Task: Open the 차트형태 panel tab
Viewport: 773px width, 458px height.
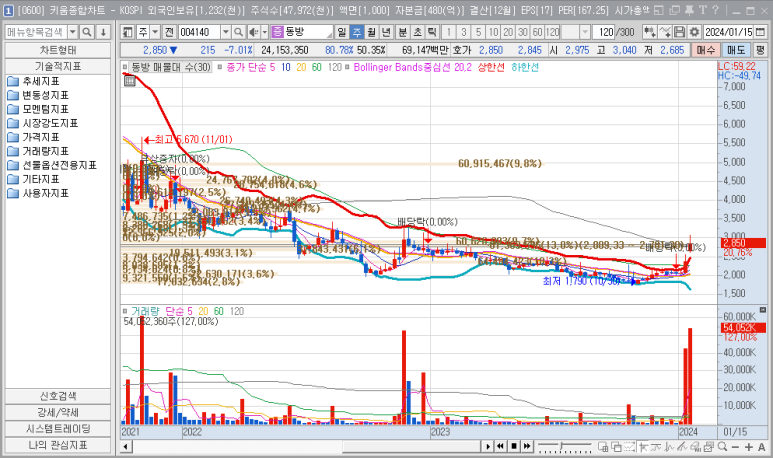Action: 58,50
